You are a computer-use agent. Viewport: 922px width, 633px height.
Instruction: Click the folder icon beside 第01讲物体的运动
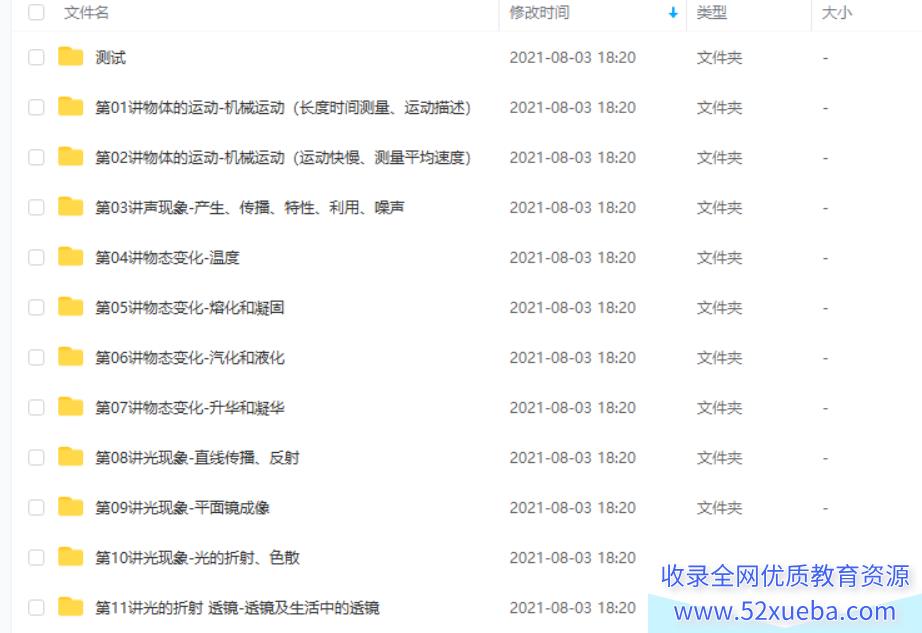point(71,107)
